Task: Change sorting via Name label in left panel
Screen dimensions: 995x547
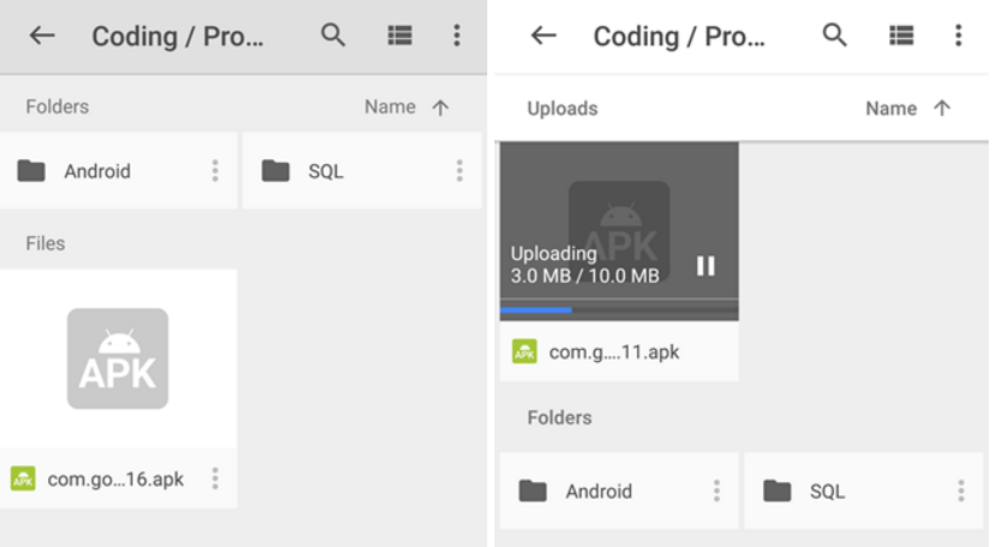Action: click(x=389, y=107)
